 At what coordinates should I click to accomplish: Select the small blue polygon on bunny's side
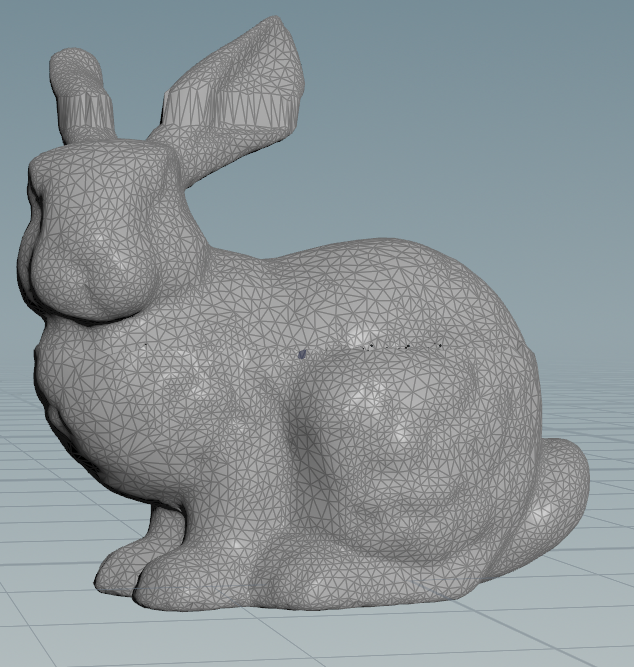coord(303,354)
